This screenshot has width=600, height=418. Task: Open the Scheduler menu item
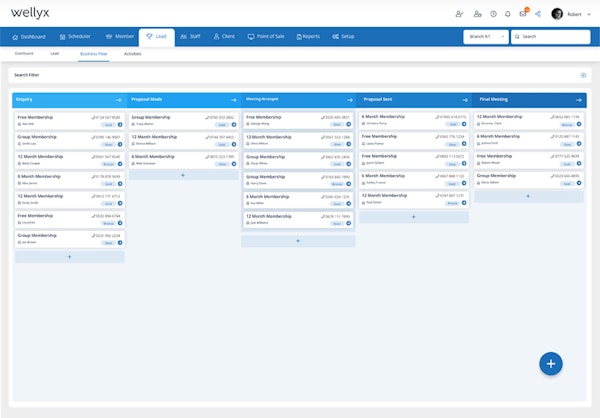pyautogui.click(x=75, y=37)
